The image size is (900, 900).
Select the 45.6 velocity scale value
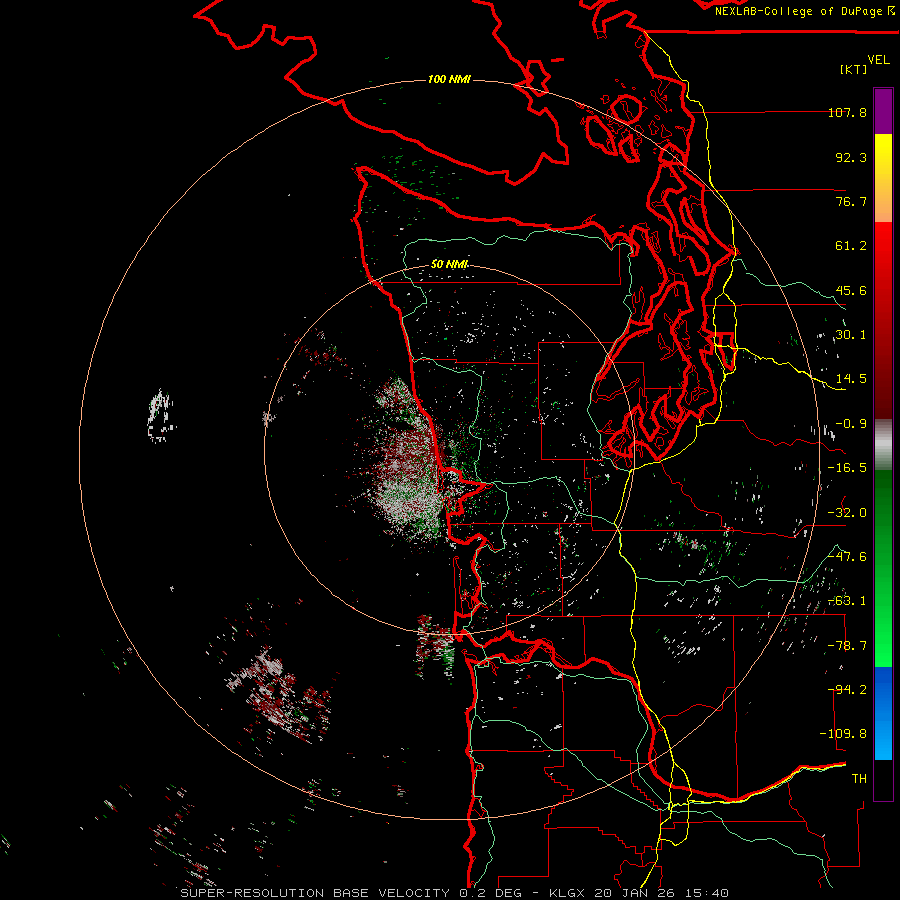(851, 290)
